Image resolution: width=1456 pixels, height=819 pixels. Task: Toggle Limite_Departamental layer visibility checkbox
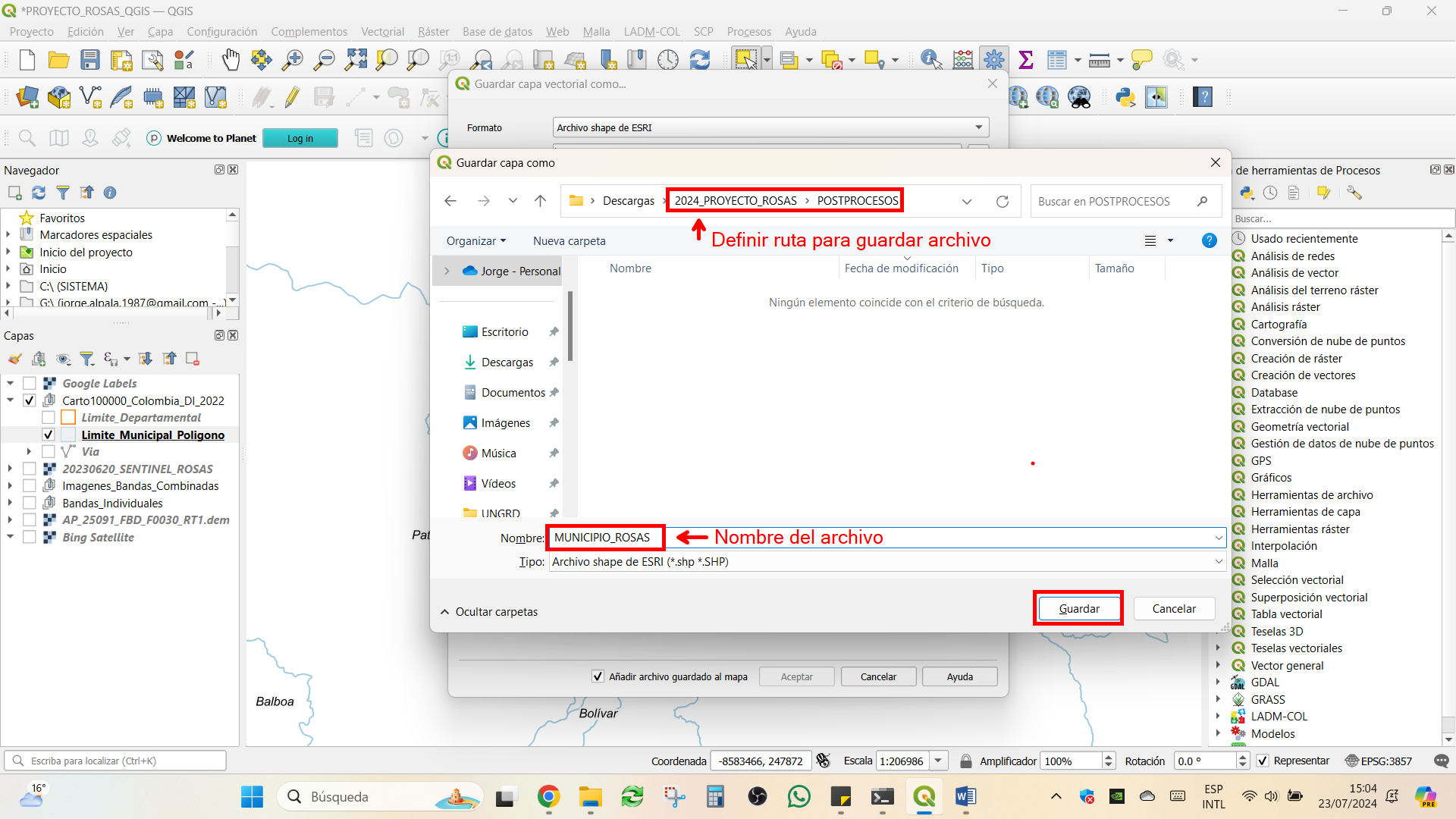pyautogui.click(x=49, y=418)
